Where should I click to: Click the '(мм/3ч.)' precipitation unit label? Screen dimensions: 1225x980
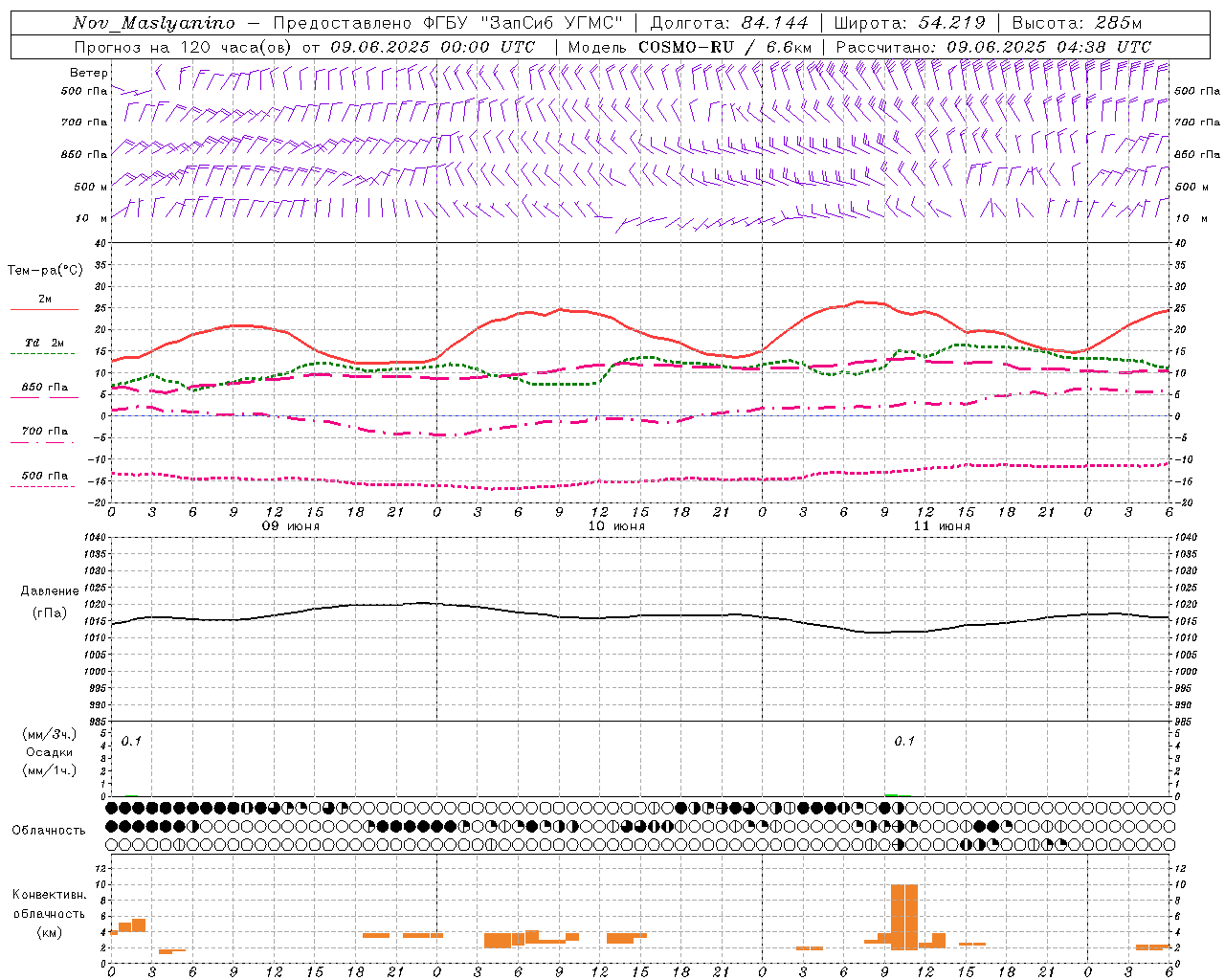(50, 734)
